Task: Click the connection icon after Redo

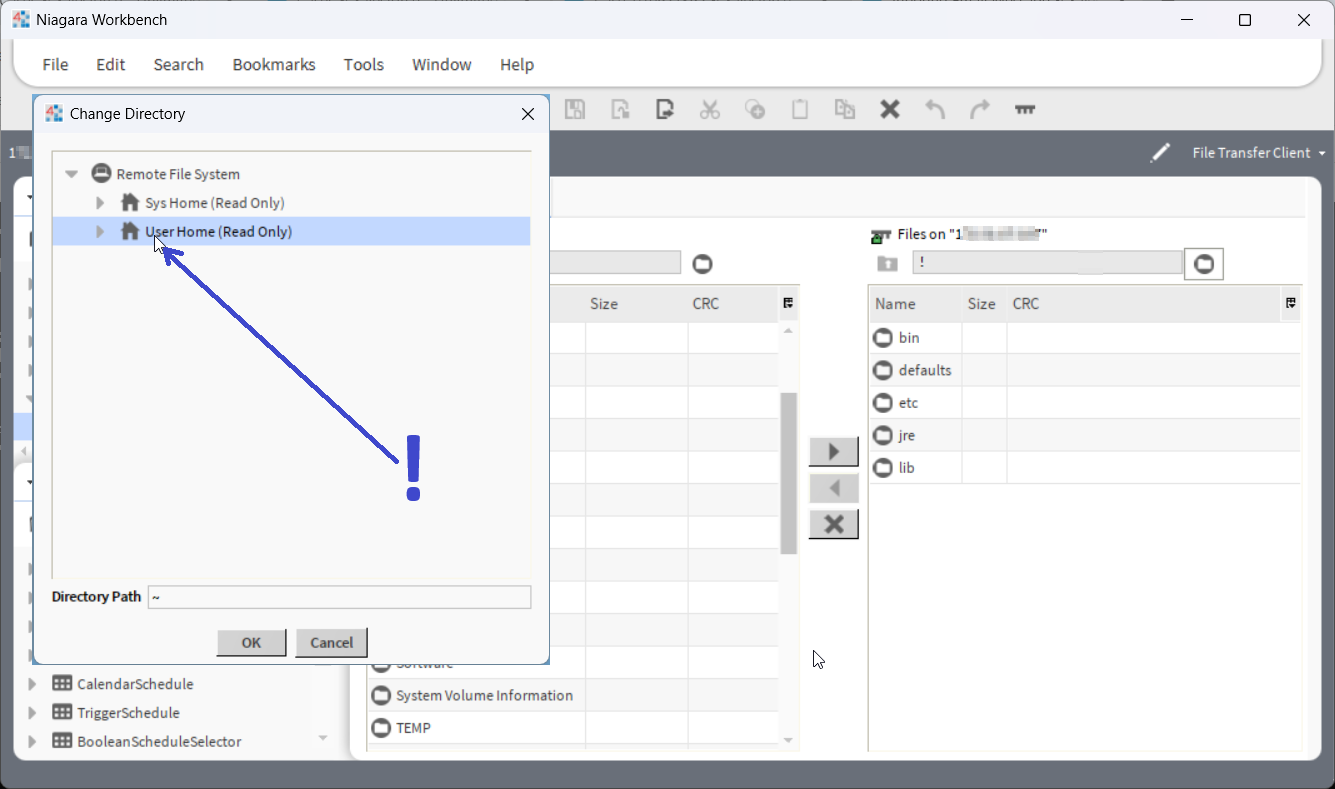Action: pyautogui.click(x=1025, y=109)
